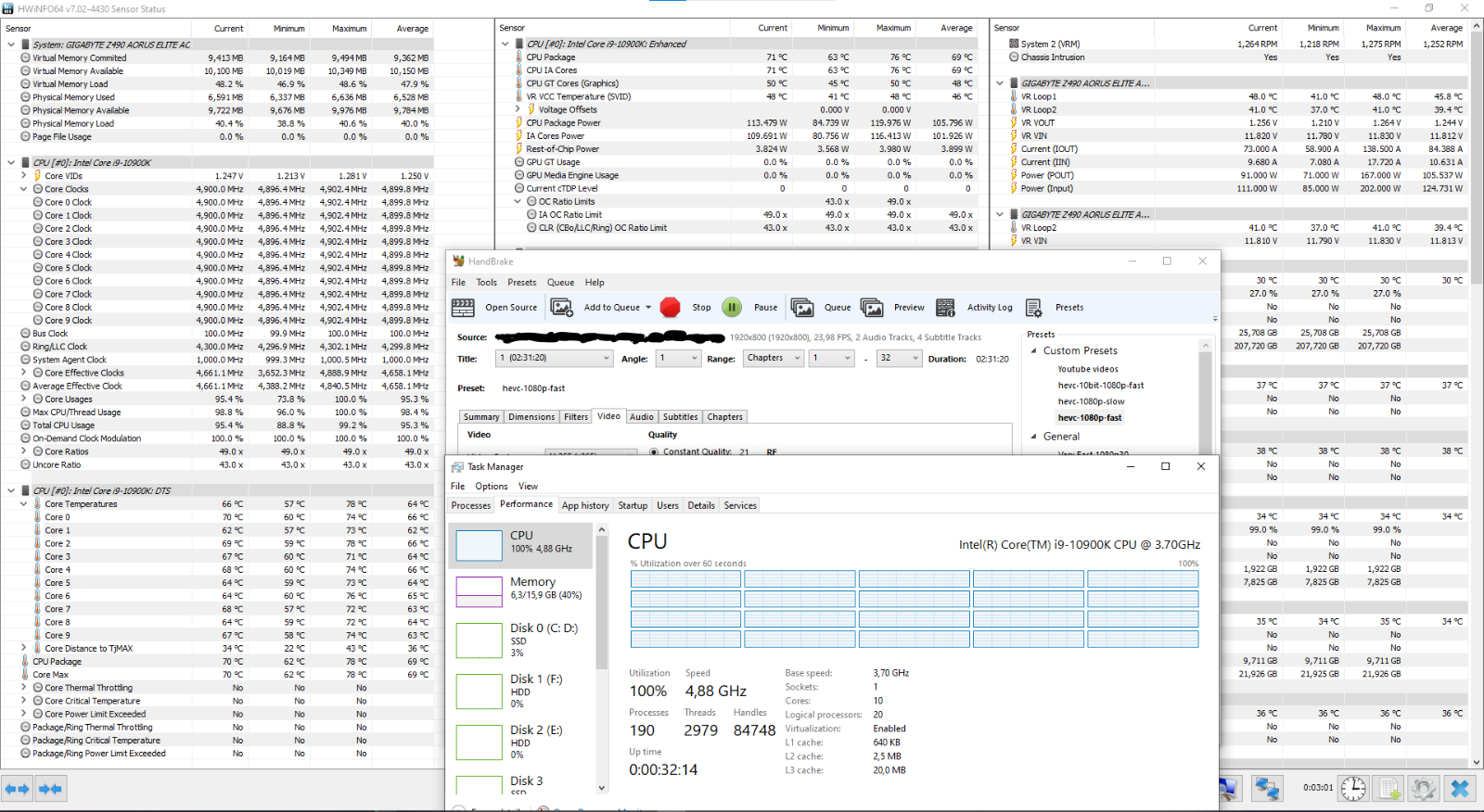
Task: Select the Bus Clock sensor row
Action: 218,334
